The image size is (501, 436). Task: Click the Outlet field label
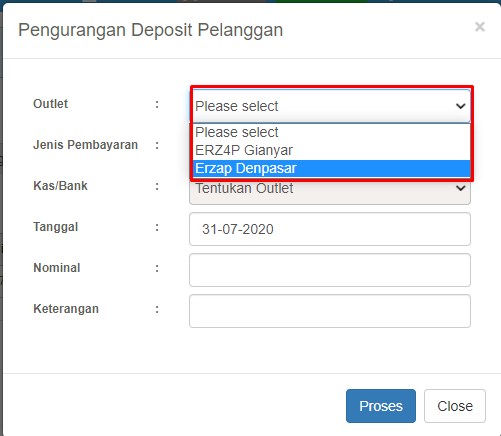pos(50,104)
